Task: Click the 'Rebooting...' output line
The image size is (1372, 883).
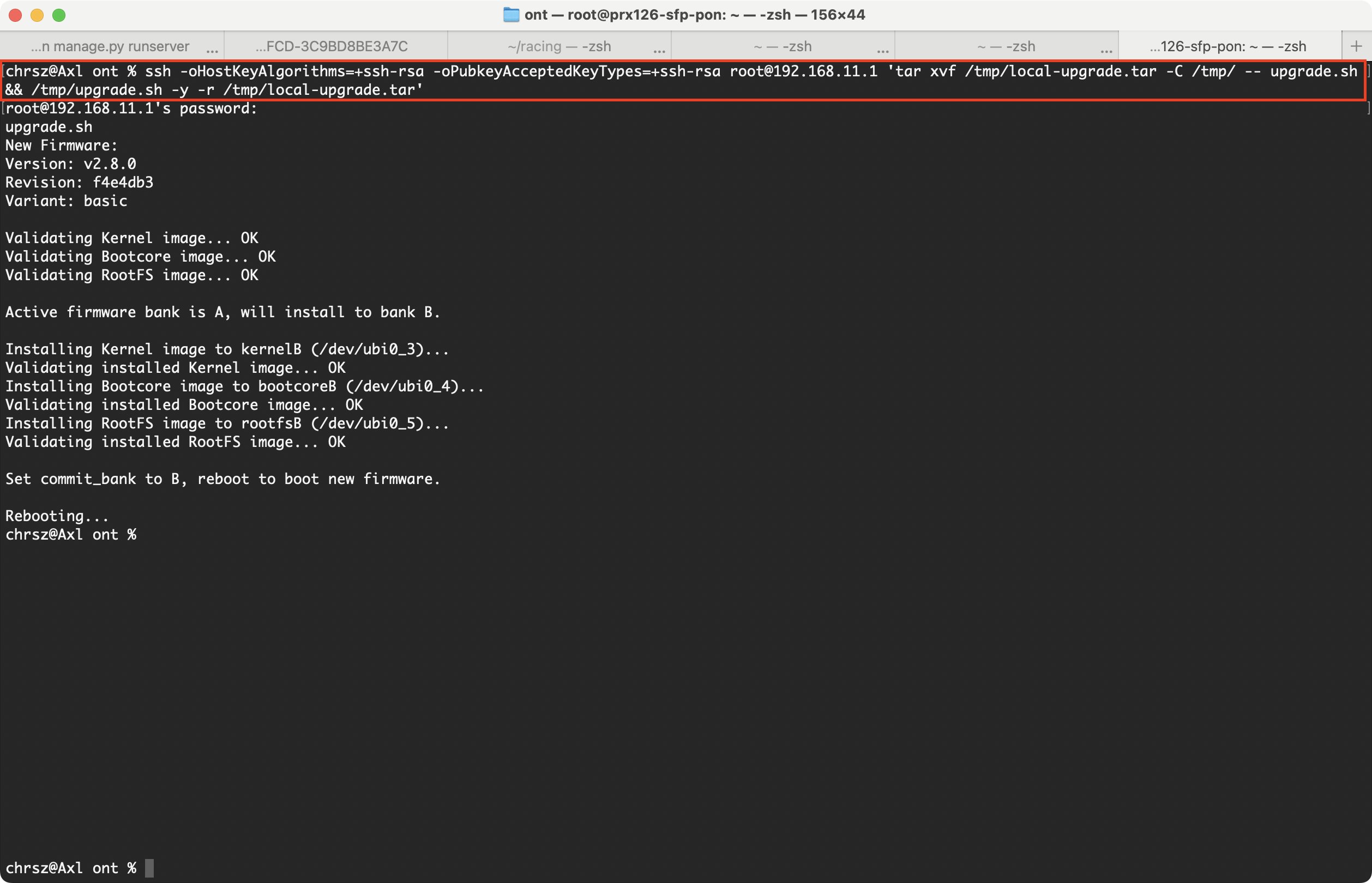Action: pyautogui.click(x=57, y=516)
